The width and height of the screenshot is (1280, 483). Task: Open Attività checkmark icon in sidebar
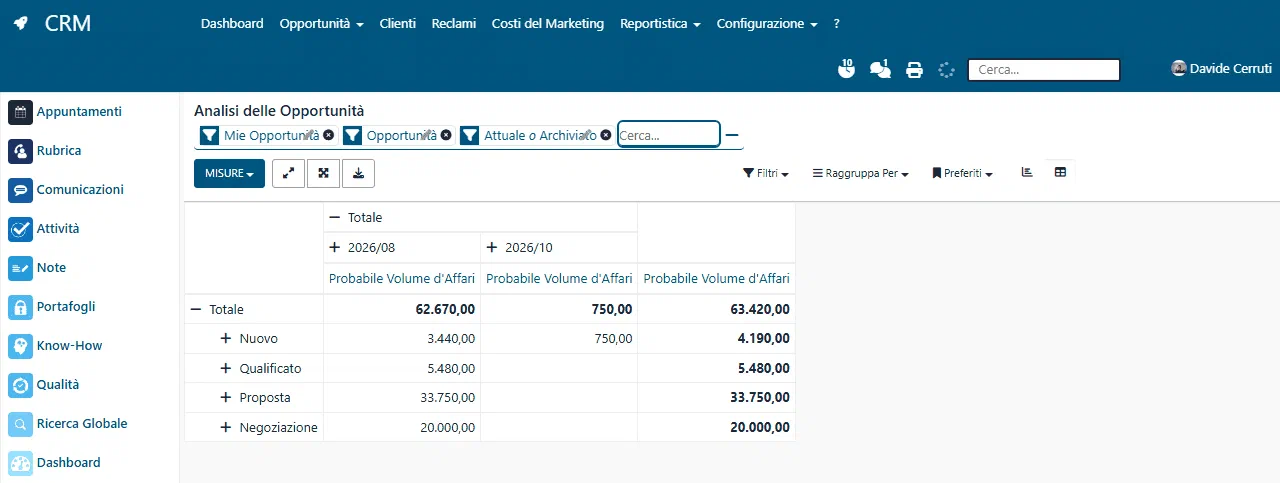tap(21, 229)
